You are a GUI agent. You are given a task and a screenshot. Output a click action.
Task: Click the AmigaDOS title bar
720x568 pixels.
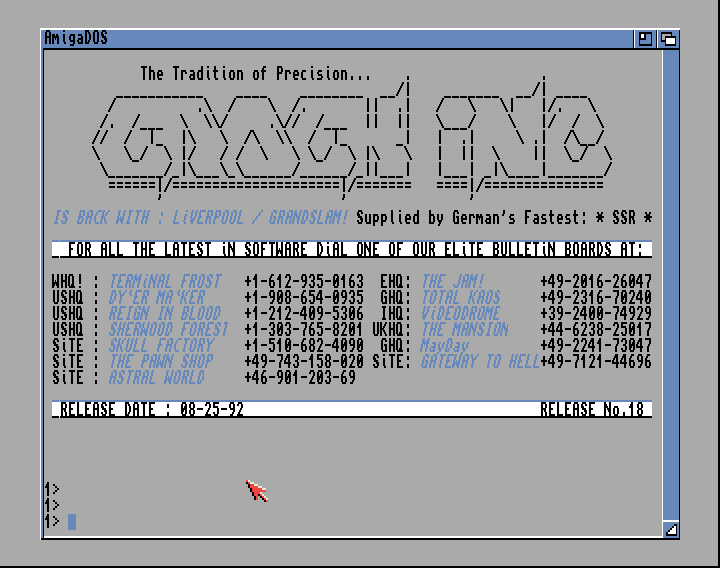[x=338, y=39]
